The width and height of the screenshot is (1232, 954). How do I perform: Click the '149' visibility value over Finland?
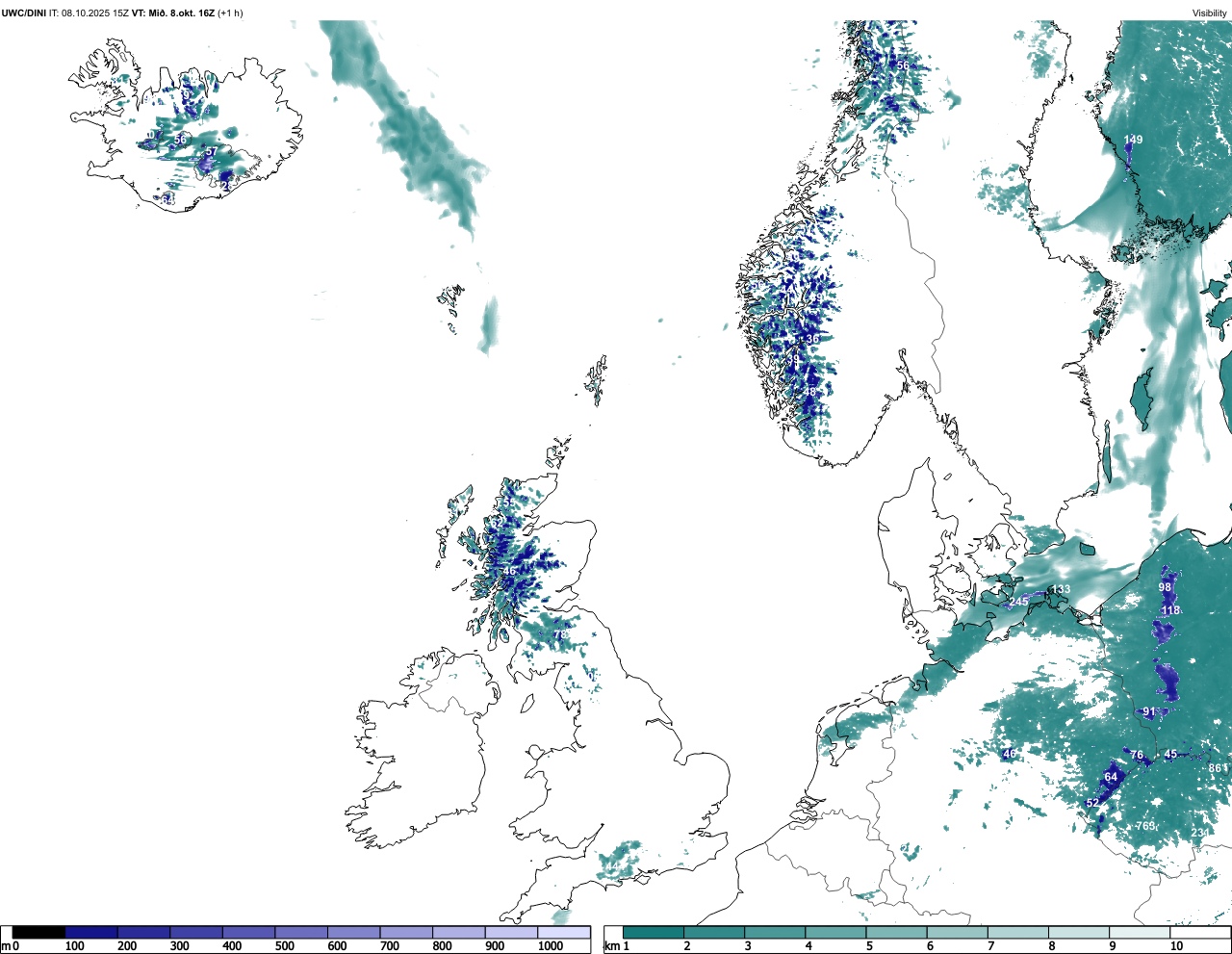pyautogui.click(x=1134, y=140)
